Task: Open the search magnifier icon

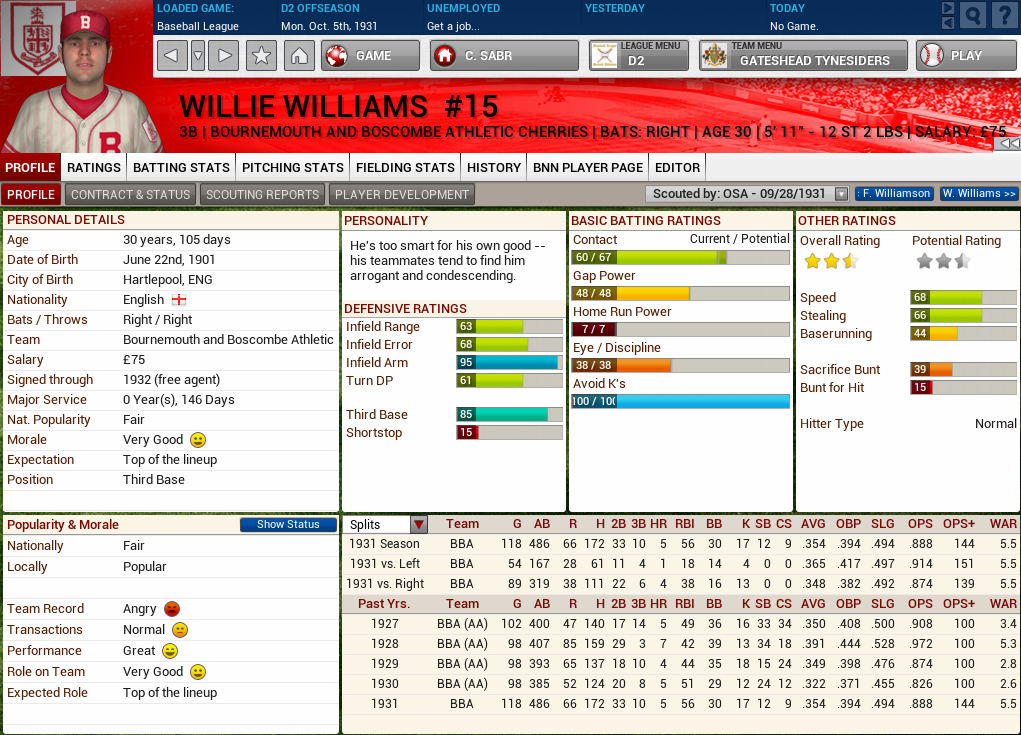Action: (x=971, y=15)
